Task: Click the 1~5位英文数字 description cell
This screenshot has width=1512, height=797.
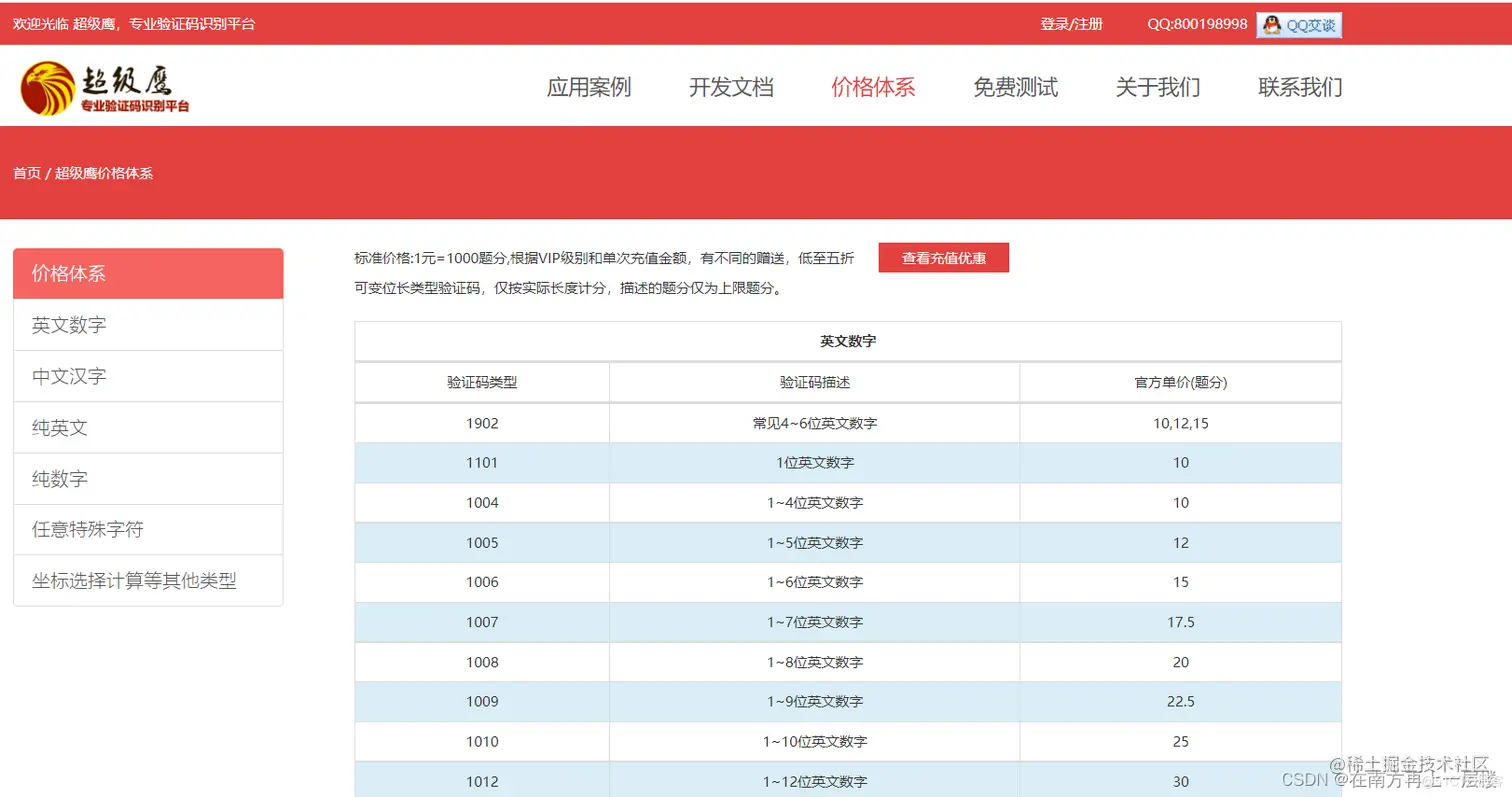Action: point(815,543)
